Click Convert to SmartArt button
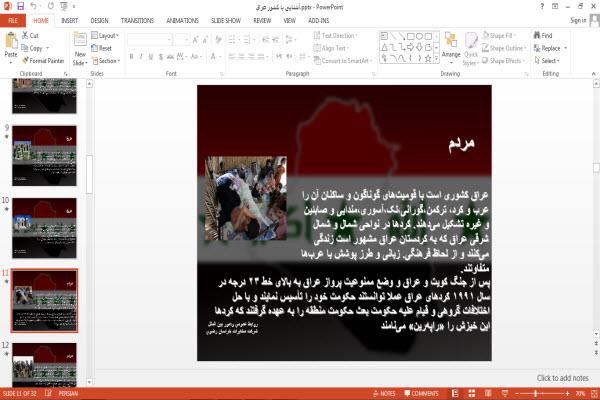600x400 pixels. [342, 60]
